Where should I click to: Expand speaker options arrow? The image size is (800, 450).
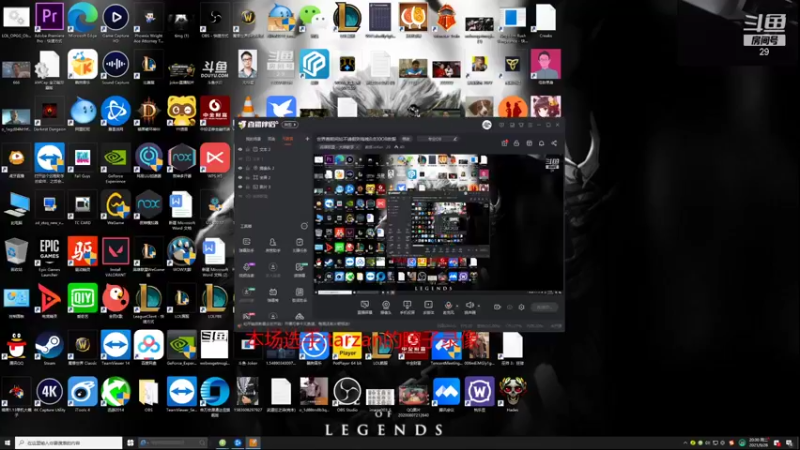coord(479,306)
